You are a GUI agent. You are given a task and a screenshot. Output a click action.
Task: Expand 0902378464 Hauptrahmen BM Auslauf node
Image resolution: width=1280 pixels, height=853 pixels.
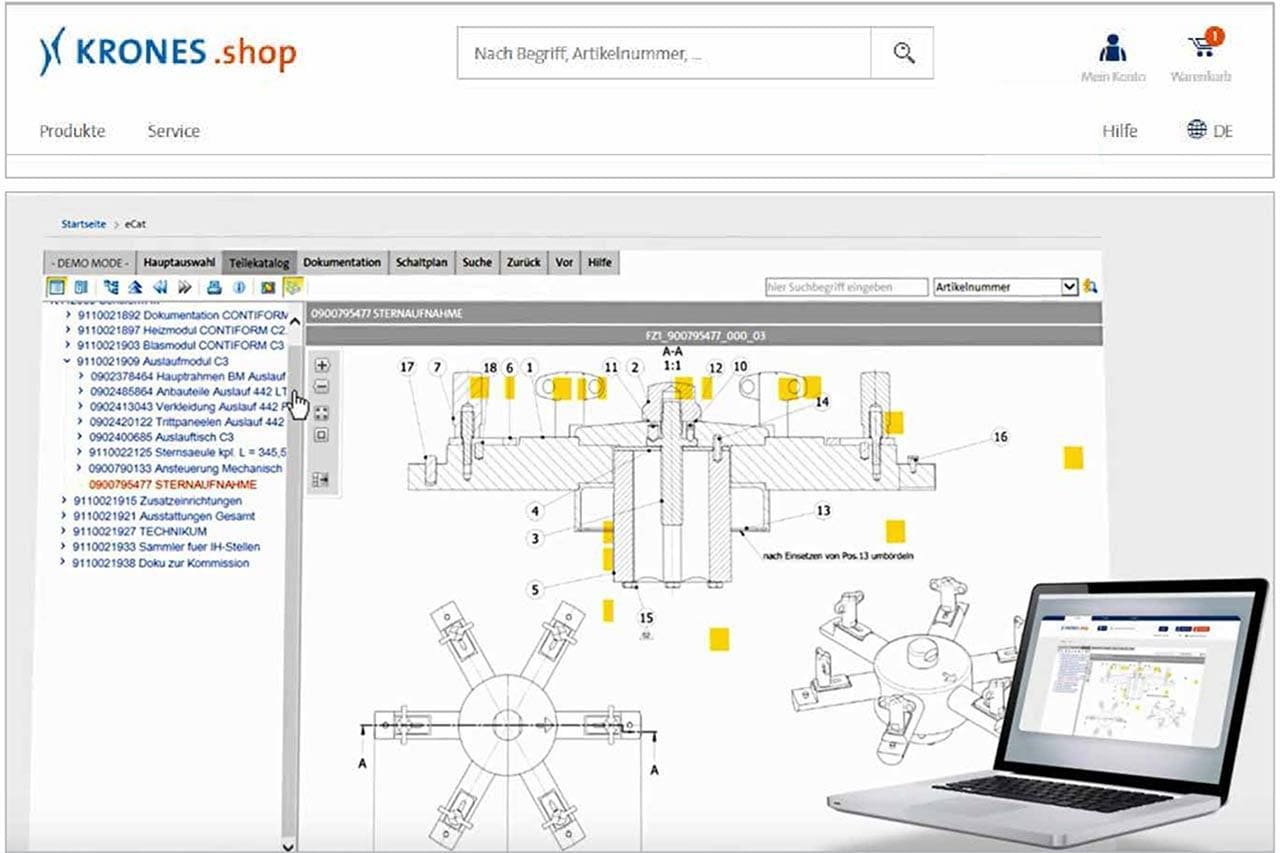point(81,376)
